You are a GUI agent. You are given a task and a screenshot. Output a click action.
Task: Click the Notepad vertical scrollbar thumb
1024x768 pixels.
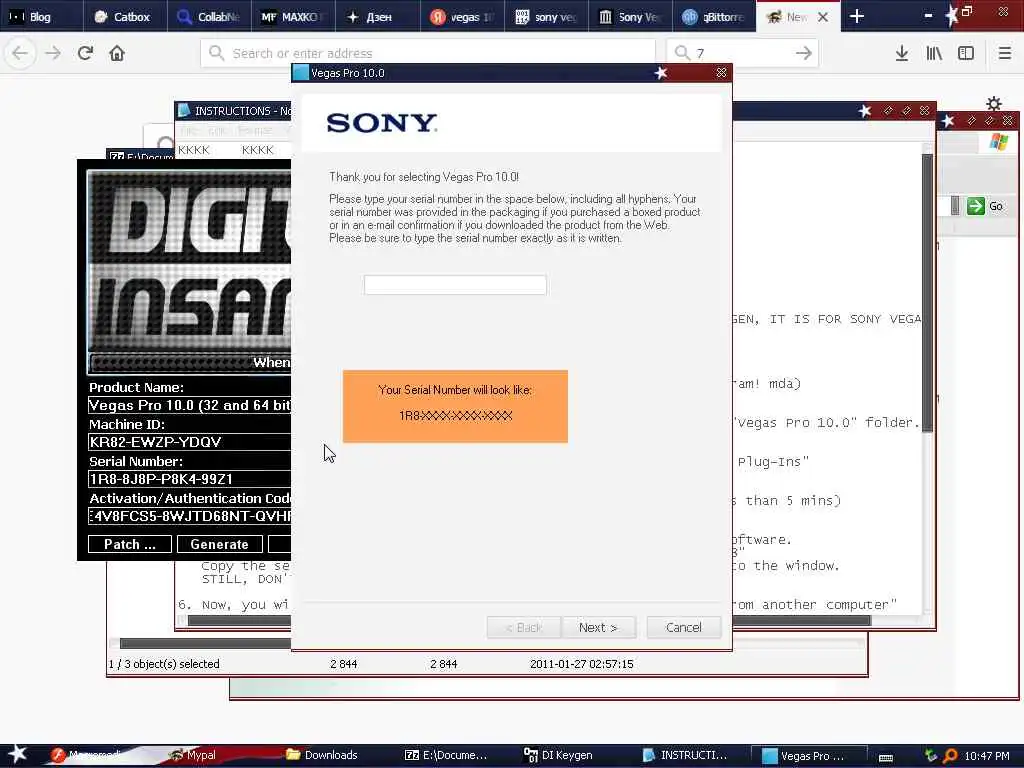tap(927, 293)
